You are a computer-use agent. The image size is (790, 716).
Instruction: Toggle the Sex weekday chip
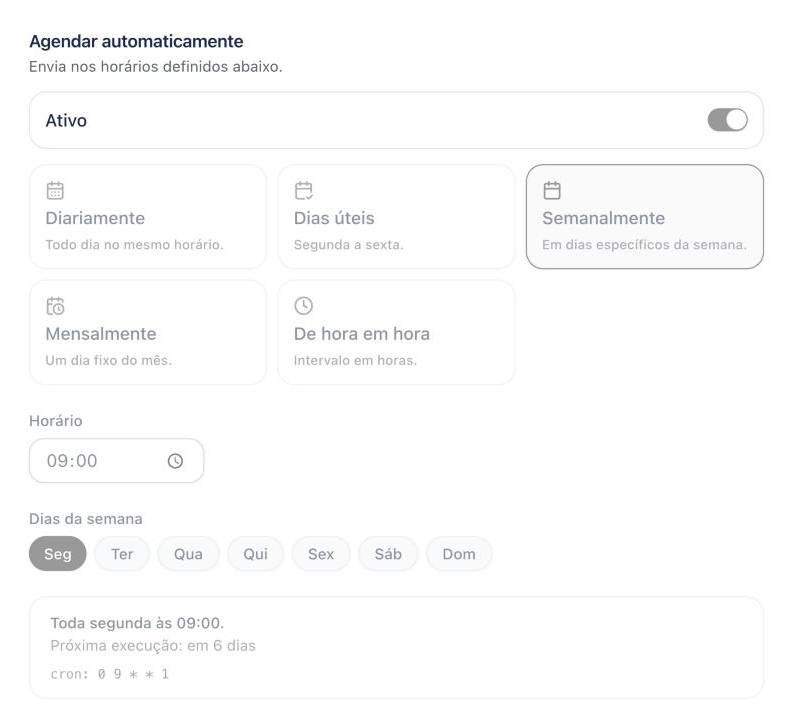pyautogui.click(x=321, y=554)
